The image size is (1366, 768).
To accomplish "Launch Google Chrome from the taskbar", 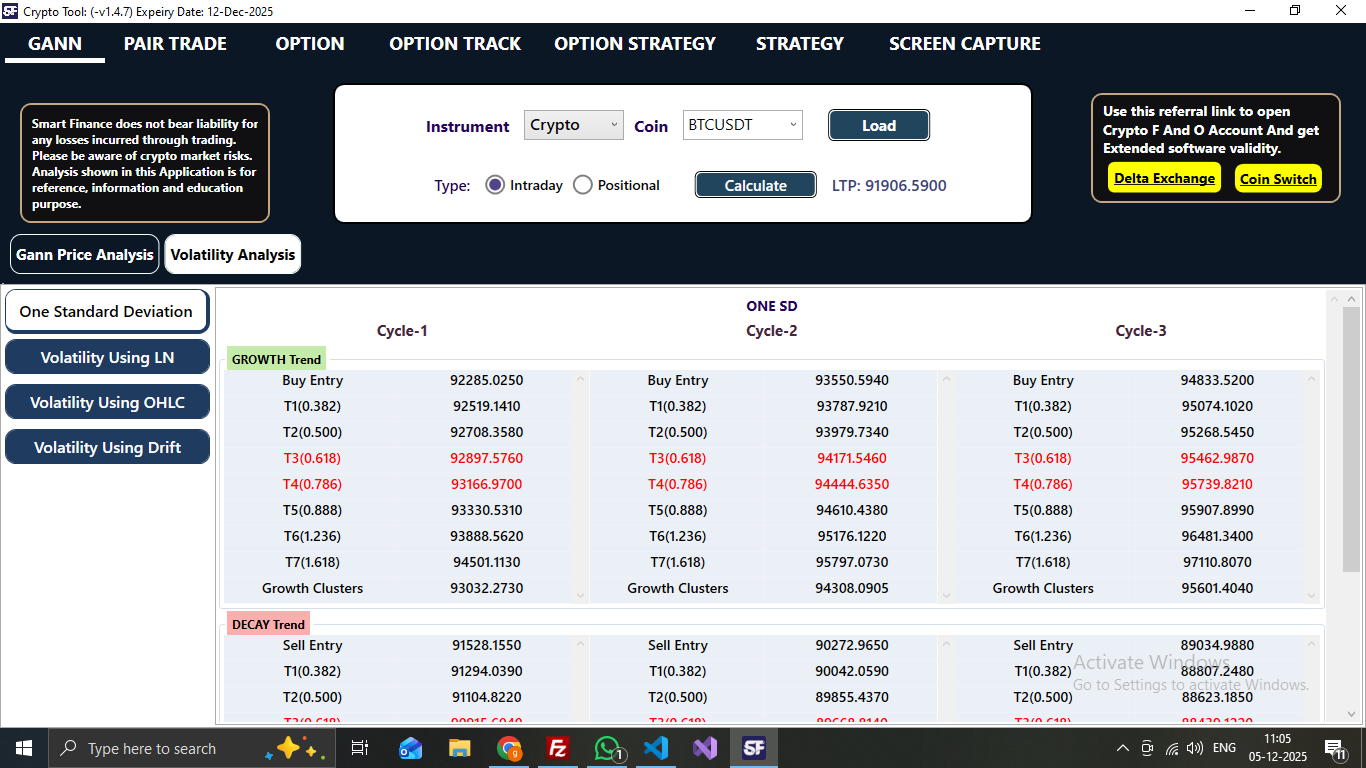I will (509, 747).
